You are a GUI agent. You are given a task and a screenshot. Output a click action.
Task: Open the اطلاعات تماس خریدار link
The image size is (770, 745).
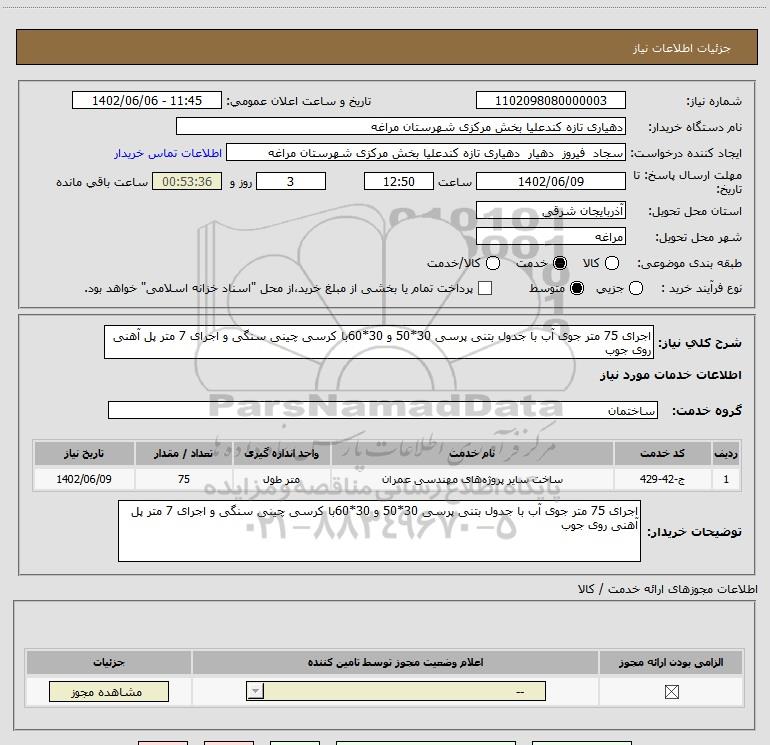[168, 153]
